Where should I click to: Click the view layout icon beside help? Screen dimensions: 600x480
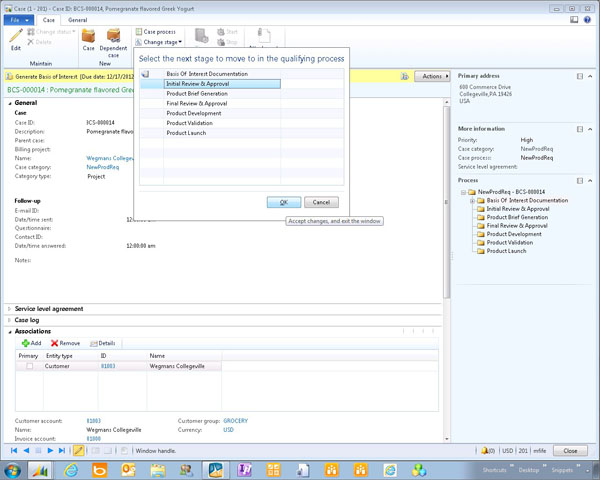coord(574,20)
